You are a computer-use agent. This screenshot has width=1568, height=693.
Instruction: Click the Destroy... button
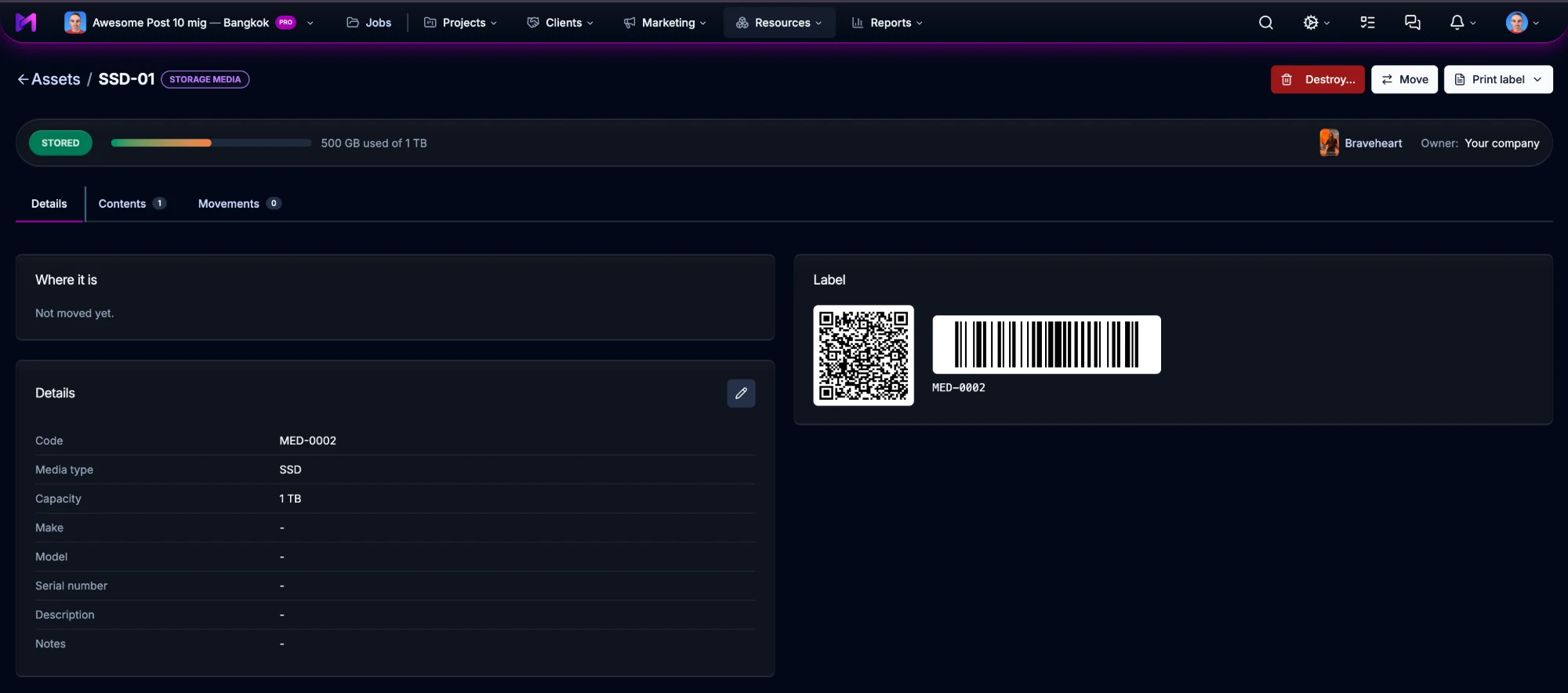1317,79
